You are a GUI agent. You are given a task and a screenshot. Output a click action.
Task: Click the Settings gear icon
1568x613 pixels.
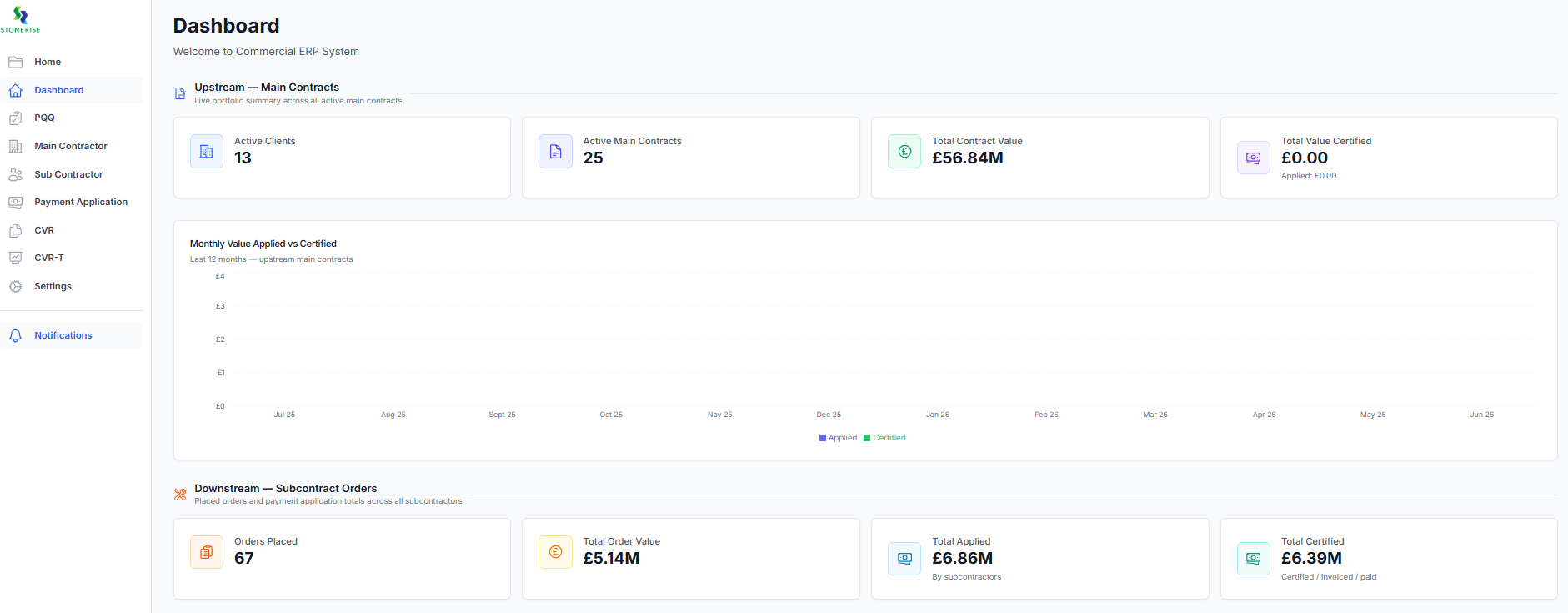pyautogui.click(x=15, y=286)
